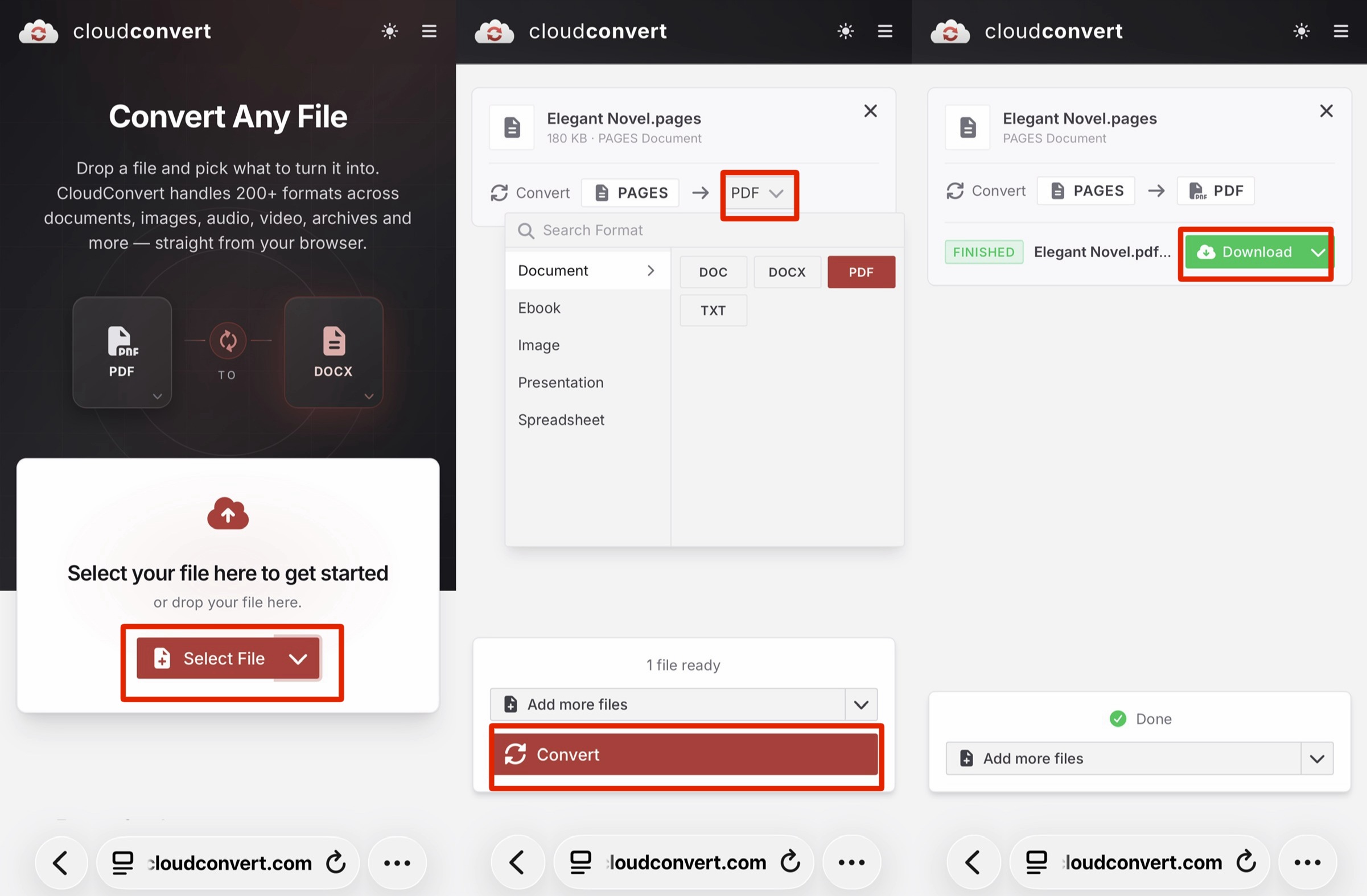Viewport: 1367px width, 896px height.
Task: Choose highlighted PDF format in picker
Action: [x=861, y=272]
